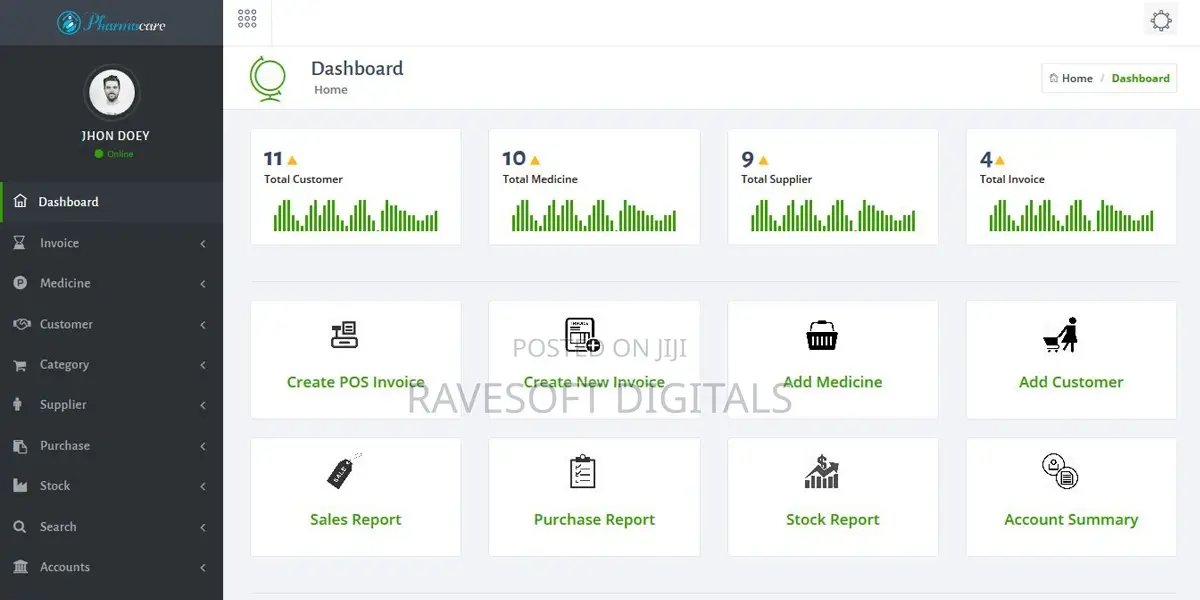Click the Stock chart icon
Viewport: 1200px width, 600px height.
pos(20,486)
